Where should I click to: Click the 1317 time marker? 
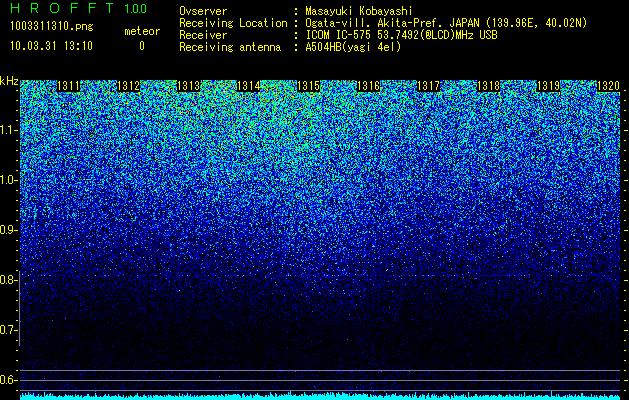[x=428, y=86]
